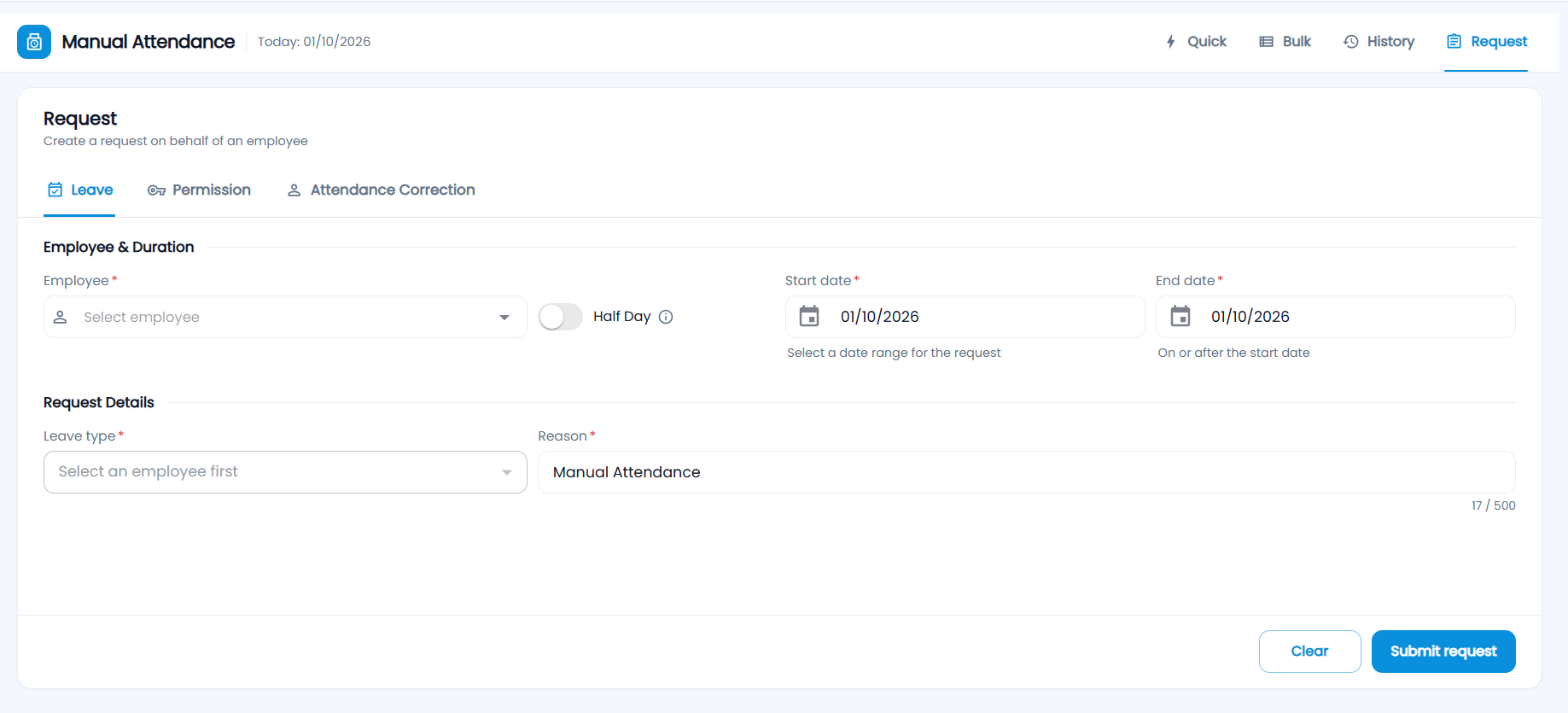
Task: Toggle the Half Day switch
Action: pos(560,317)
